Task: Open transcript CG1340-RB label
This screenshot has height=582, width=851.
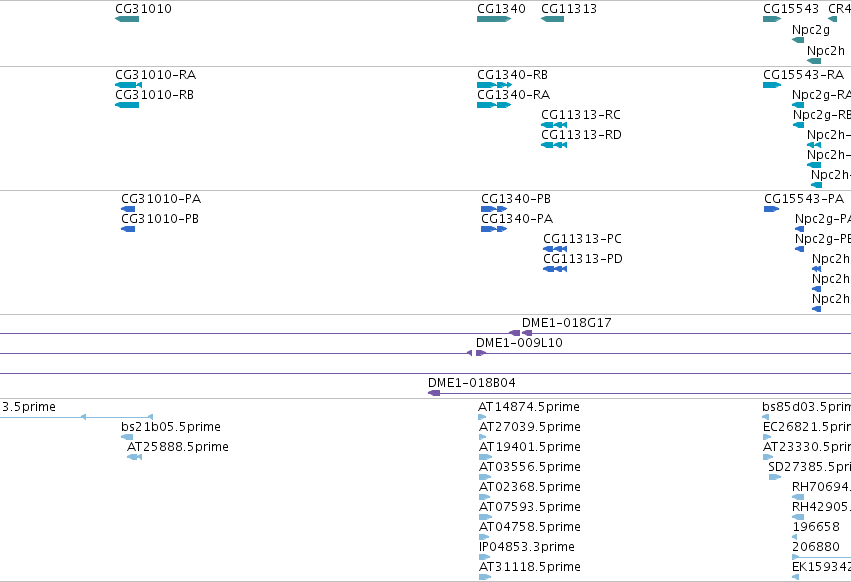Action: click(512, 74)
